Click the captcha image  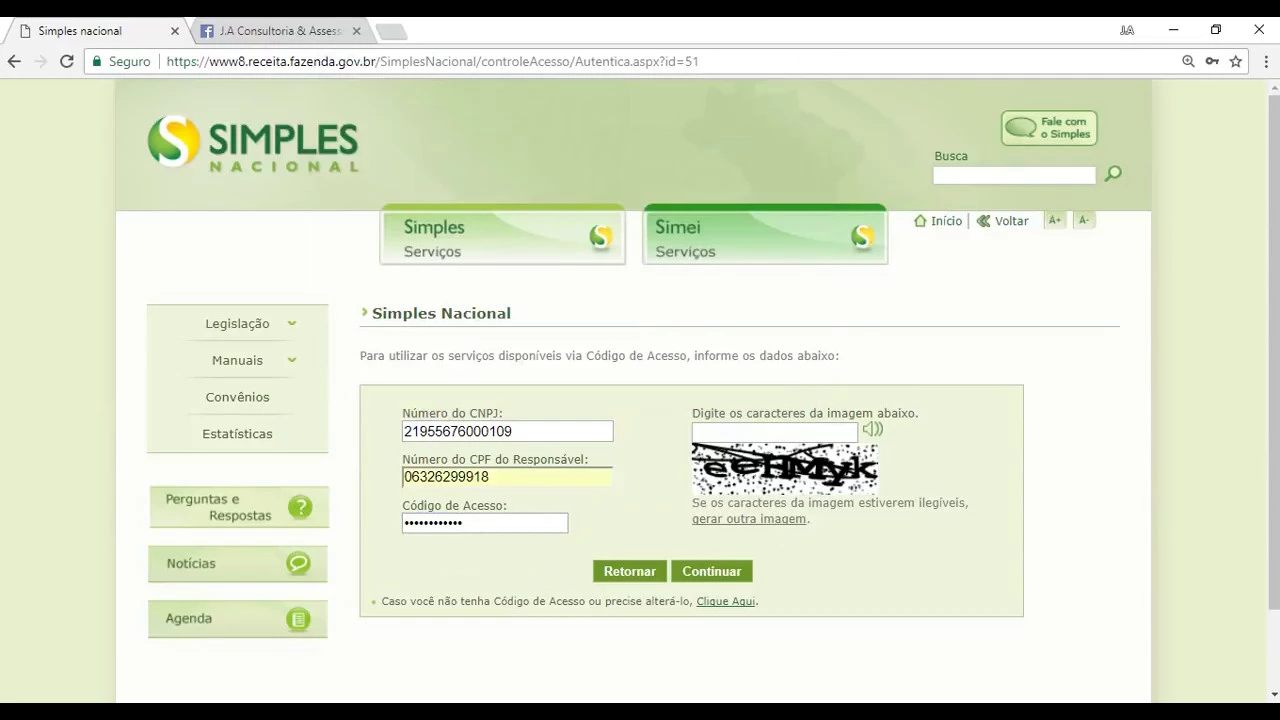(785, 468)
